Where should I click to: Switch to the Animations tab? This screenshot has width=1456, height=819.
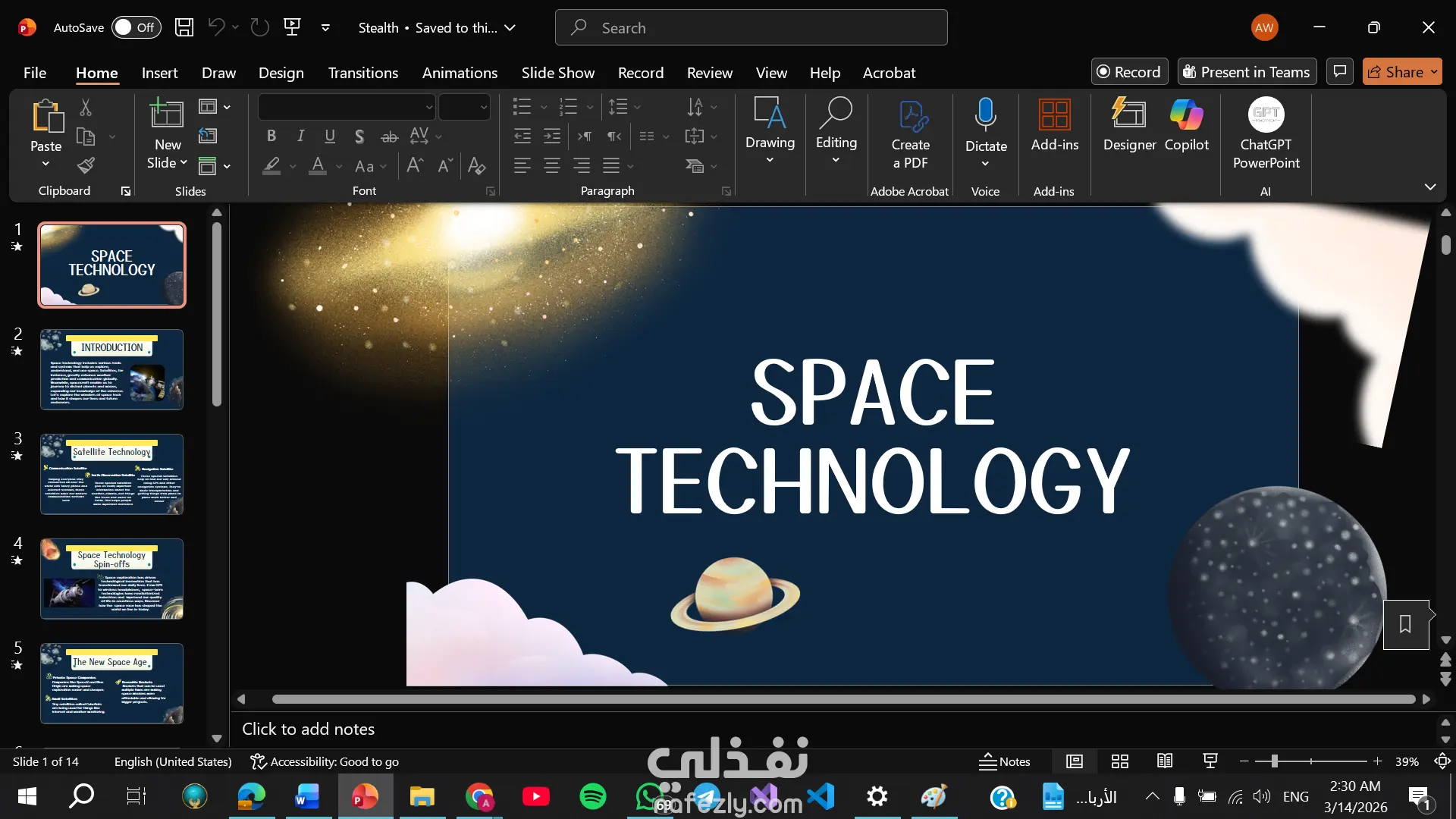coord(460,73)
